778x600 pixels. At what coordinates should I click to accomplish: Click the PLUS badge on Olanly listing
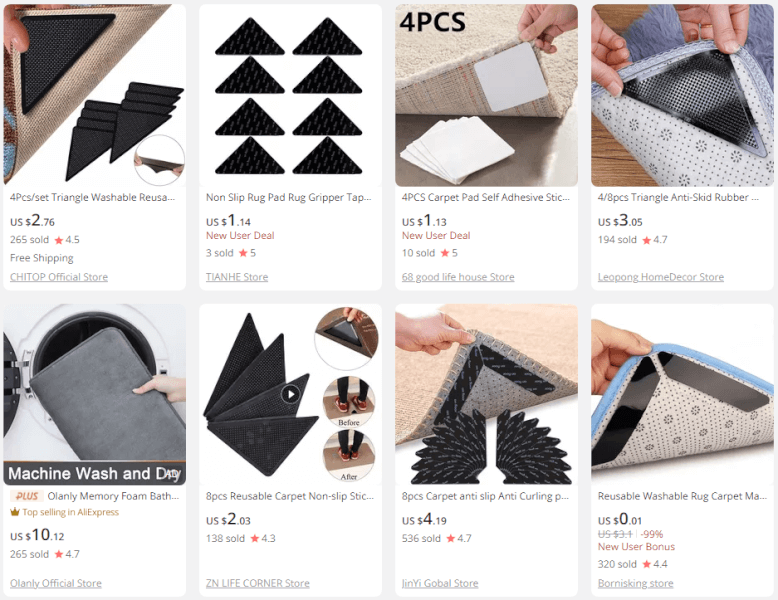point(26,496)
